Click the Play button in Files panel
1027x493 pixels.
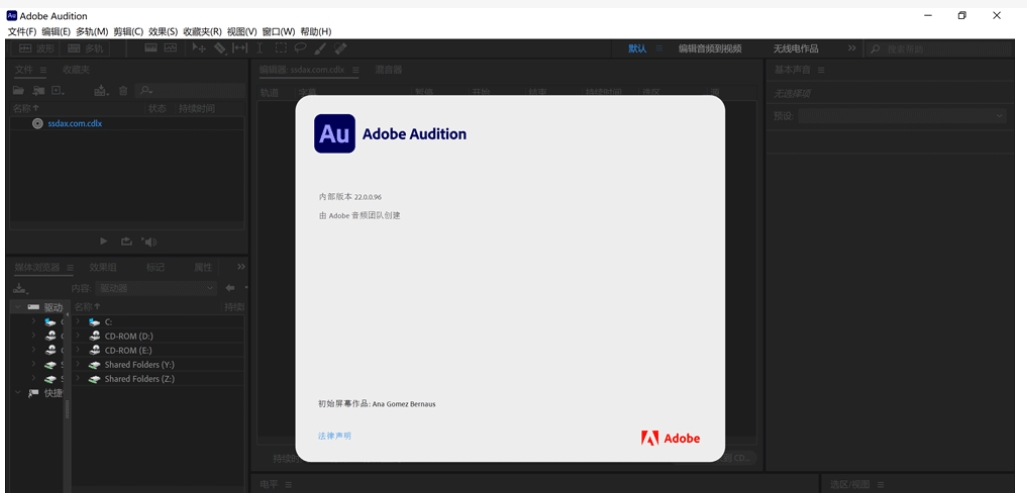[103, 242]
